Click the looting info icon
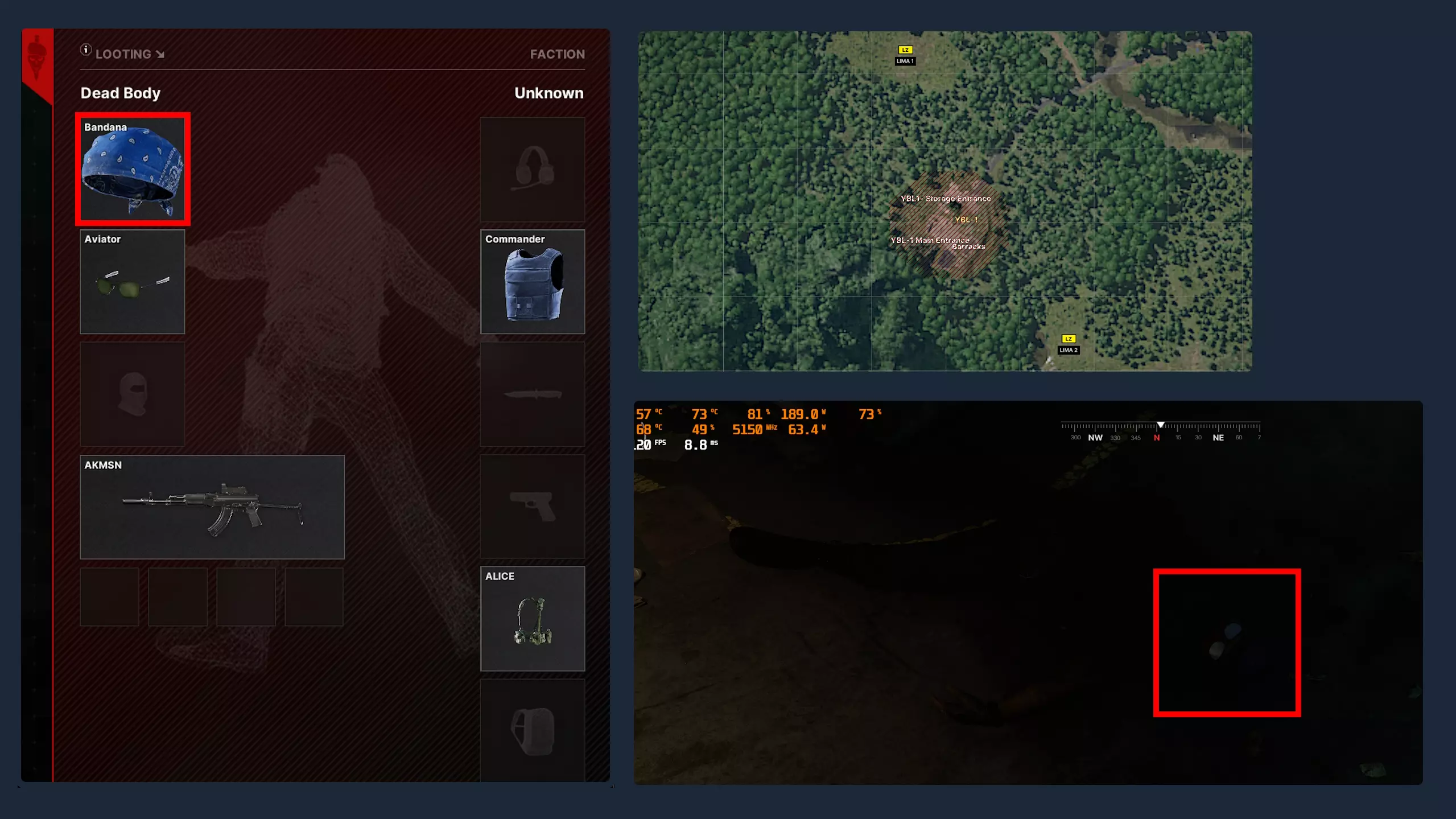1456x819 pixels. click(x=86, y=50)
